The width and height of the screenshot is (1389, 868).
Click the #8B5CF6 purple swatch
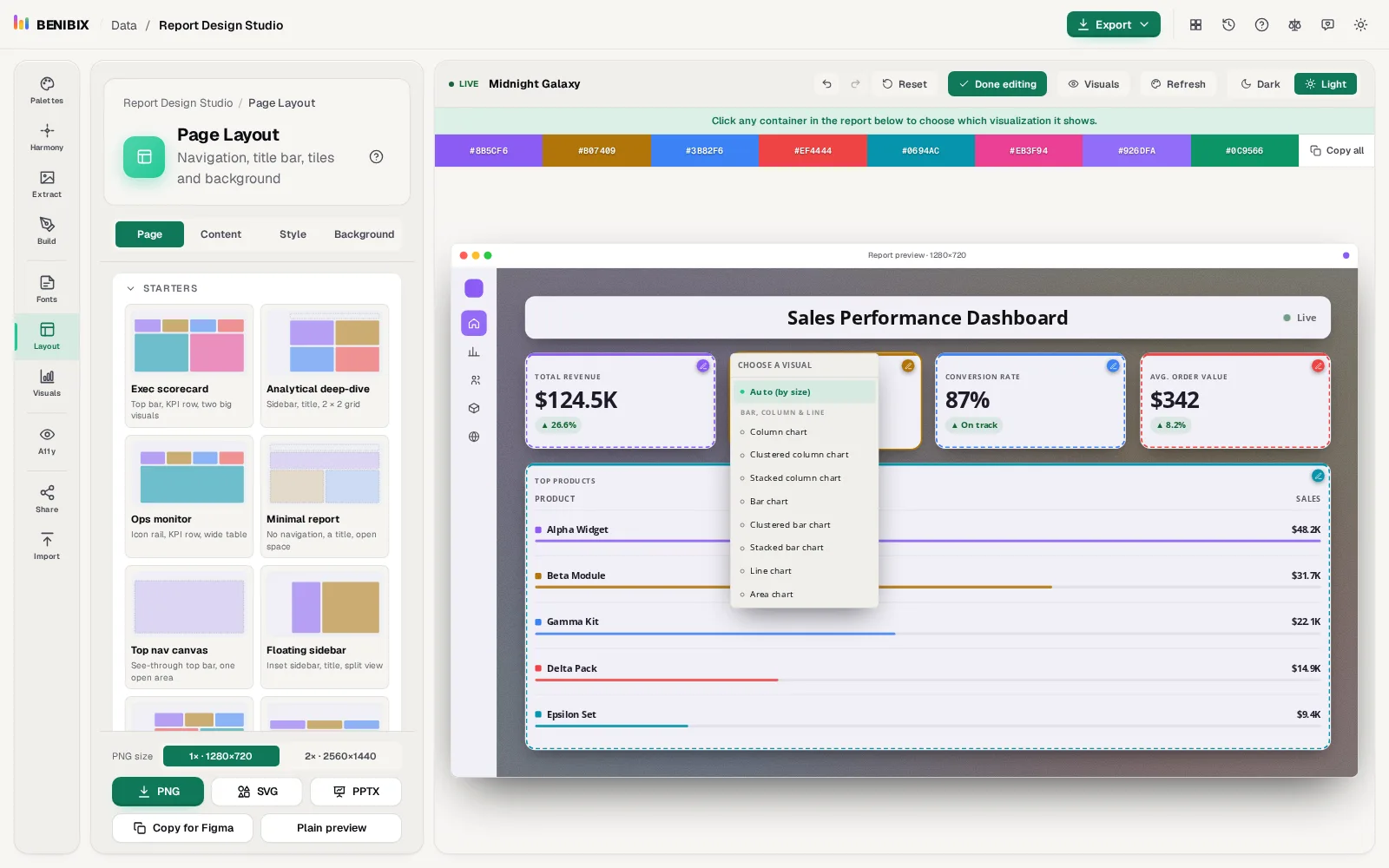(x=489, y=151)
